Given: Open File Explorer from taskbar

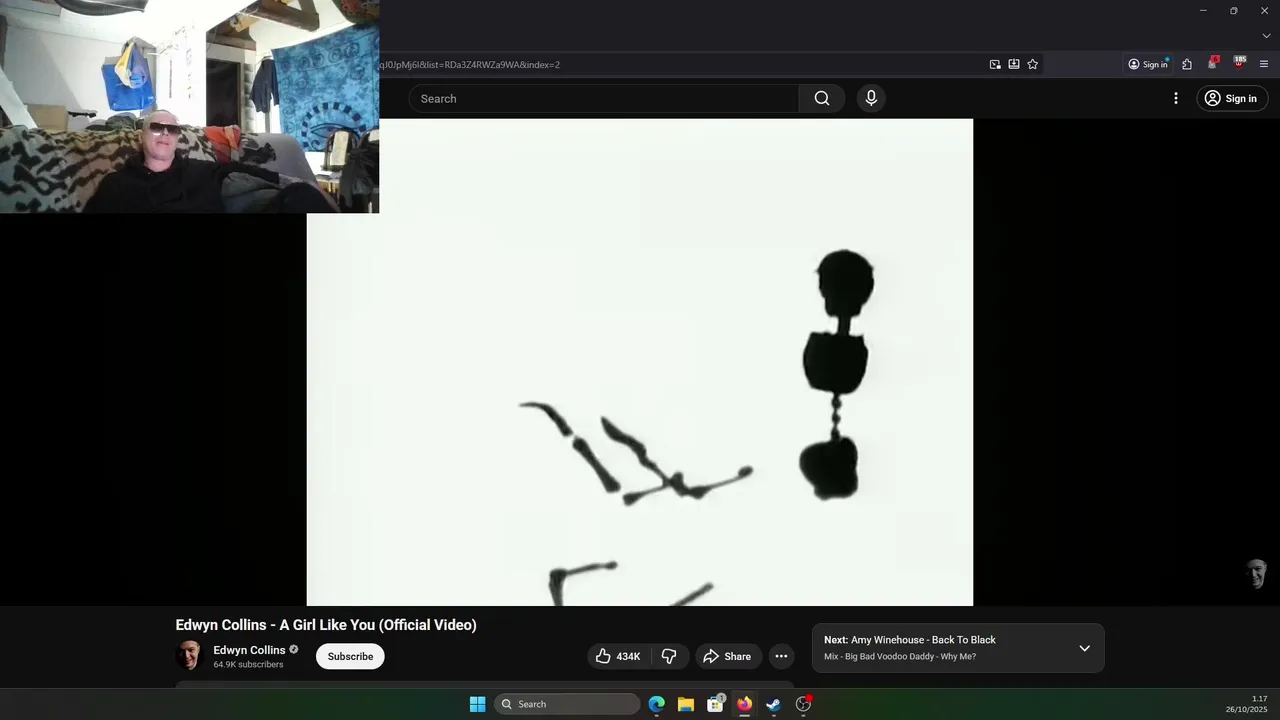Looking at the screenshot, I should 686,704.
